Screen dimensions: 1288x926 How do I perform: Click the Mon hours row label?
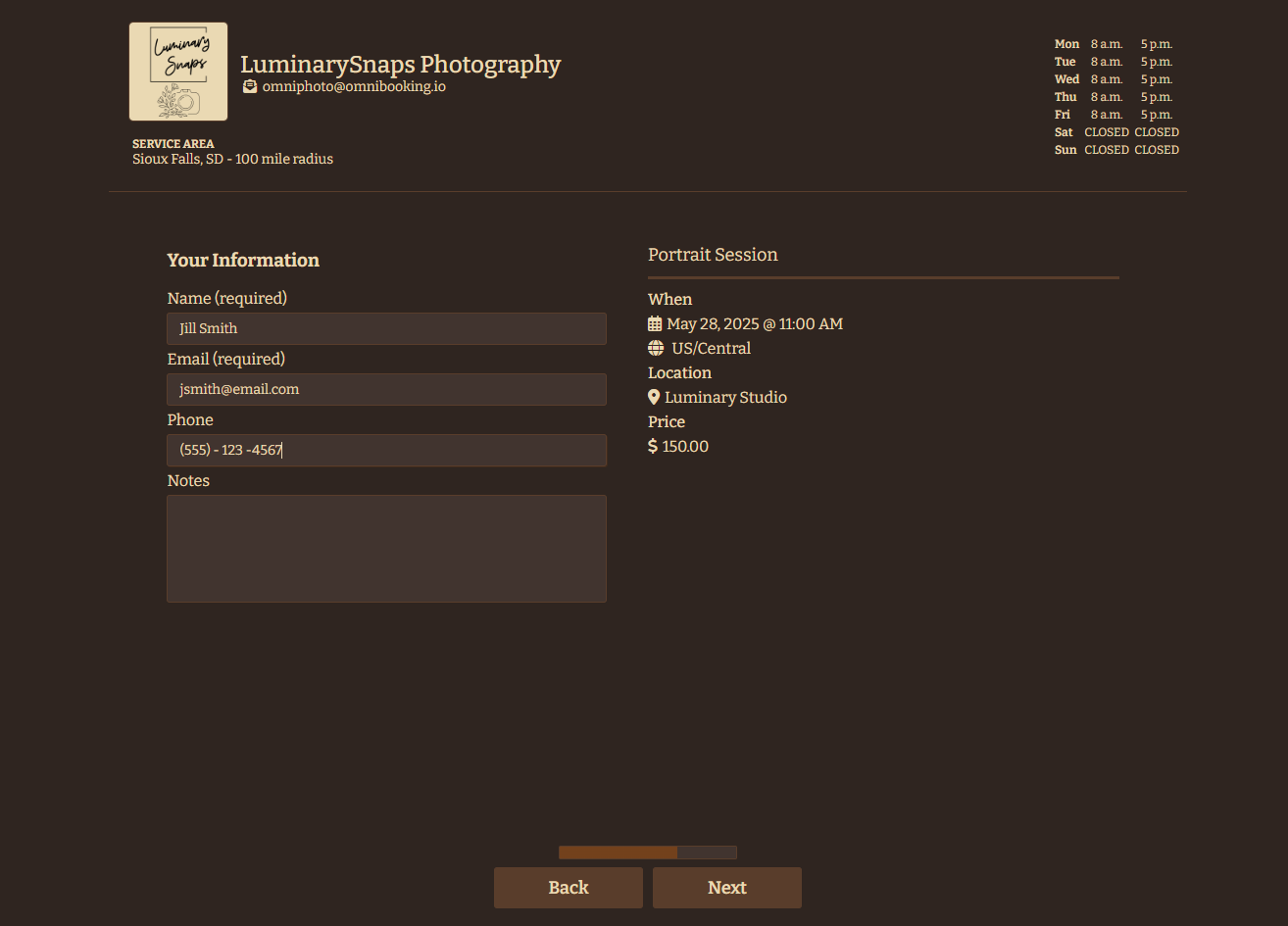[x=1066, y=44]
